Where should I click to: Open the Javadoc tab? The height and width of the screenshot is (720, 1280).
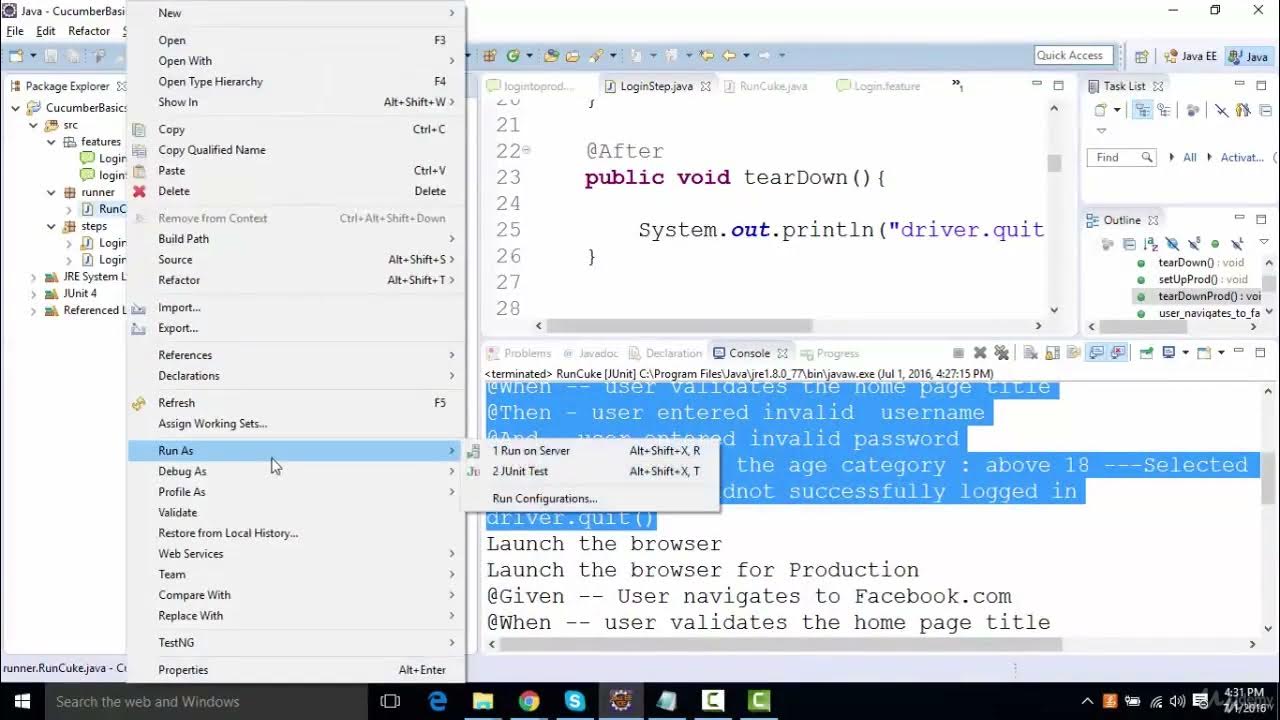pos(598,353)
